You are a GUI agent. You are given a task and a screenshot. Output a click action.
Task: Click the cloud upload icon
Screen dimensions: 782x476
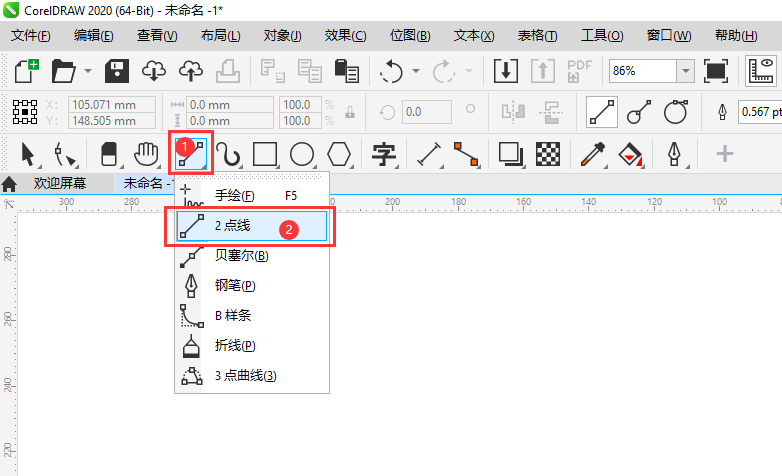[191, 71]
